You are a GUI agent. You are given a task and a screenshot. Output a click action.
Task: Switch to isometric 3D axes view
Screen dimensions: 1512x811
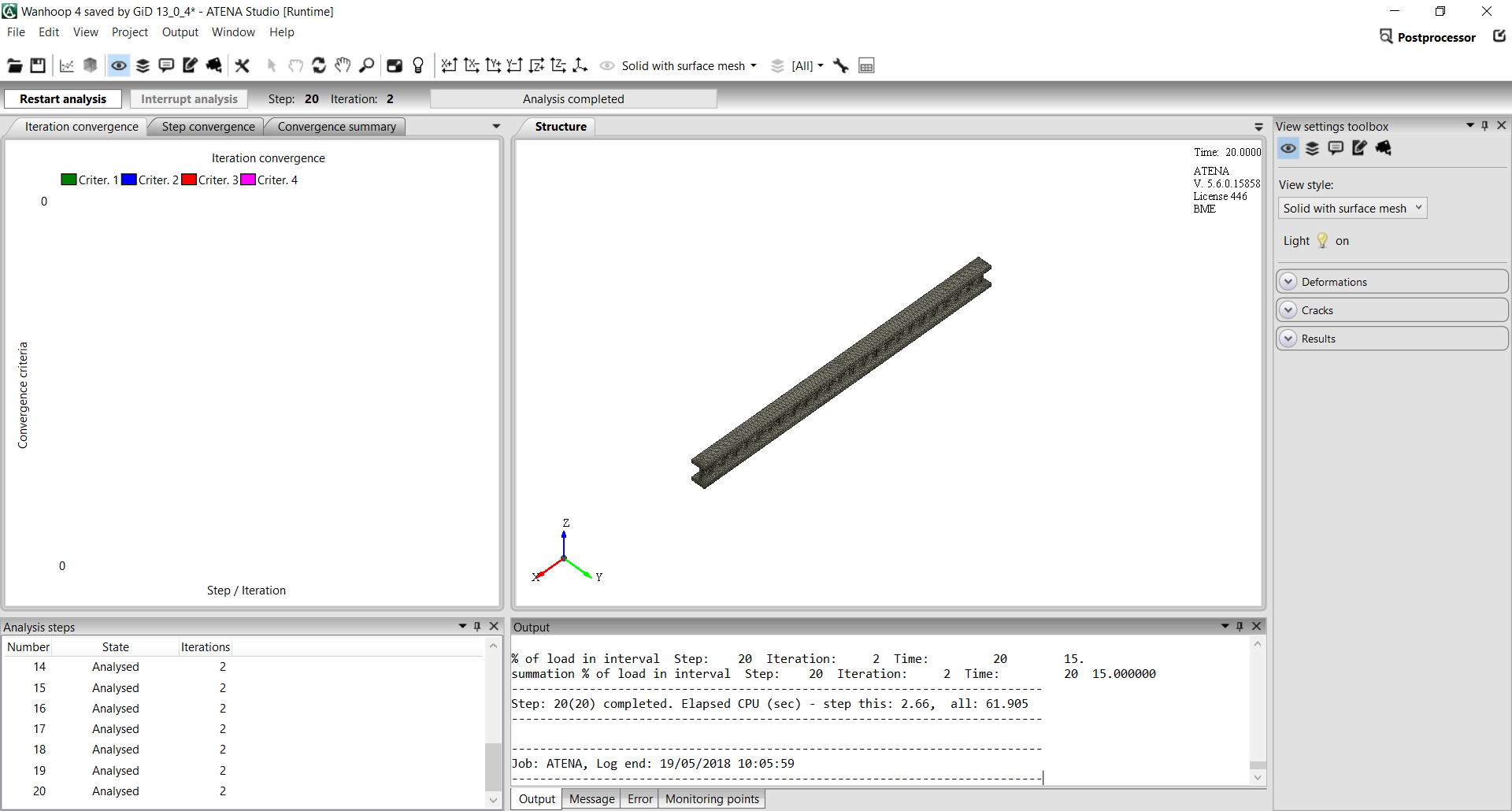[x=580, y=66]
